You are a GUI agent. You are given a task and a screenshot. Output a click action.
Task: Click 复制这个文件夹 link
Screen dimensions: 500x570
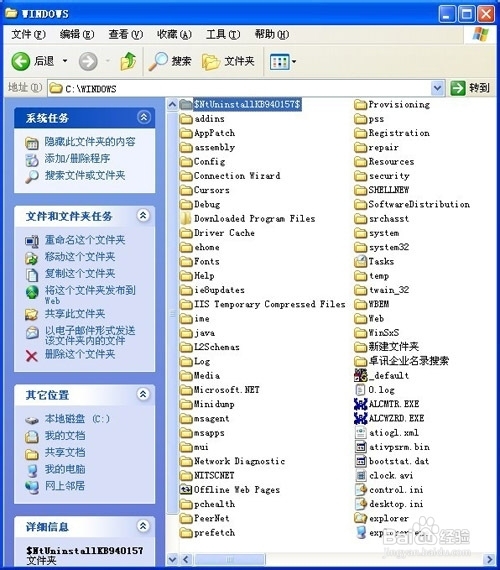[80, 273]
